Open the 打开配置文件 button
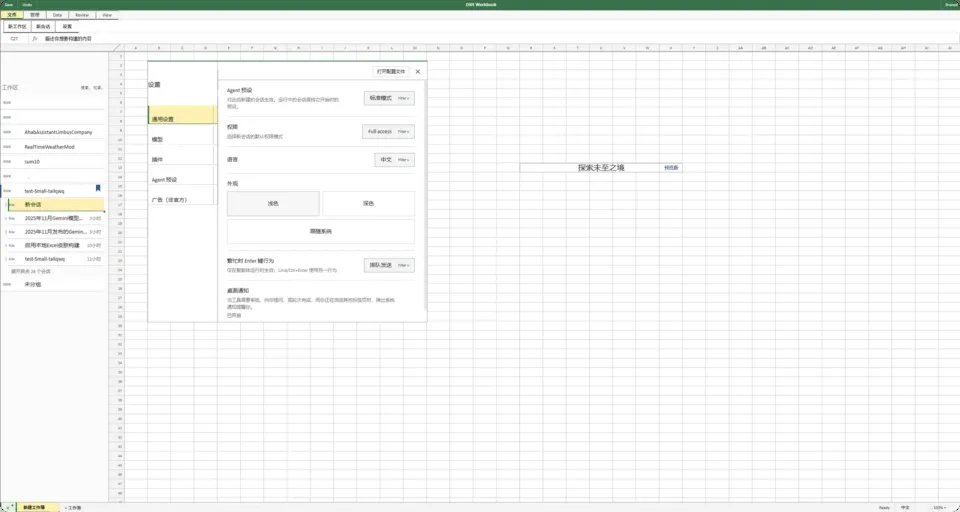 391,72
